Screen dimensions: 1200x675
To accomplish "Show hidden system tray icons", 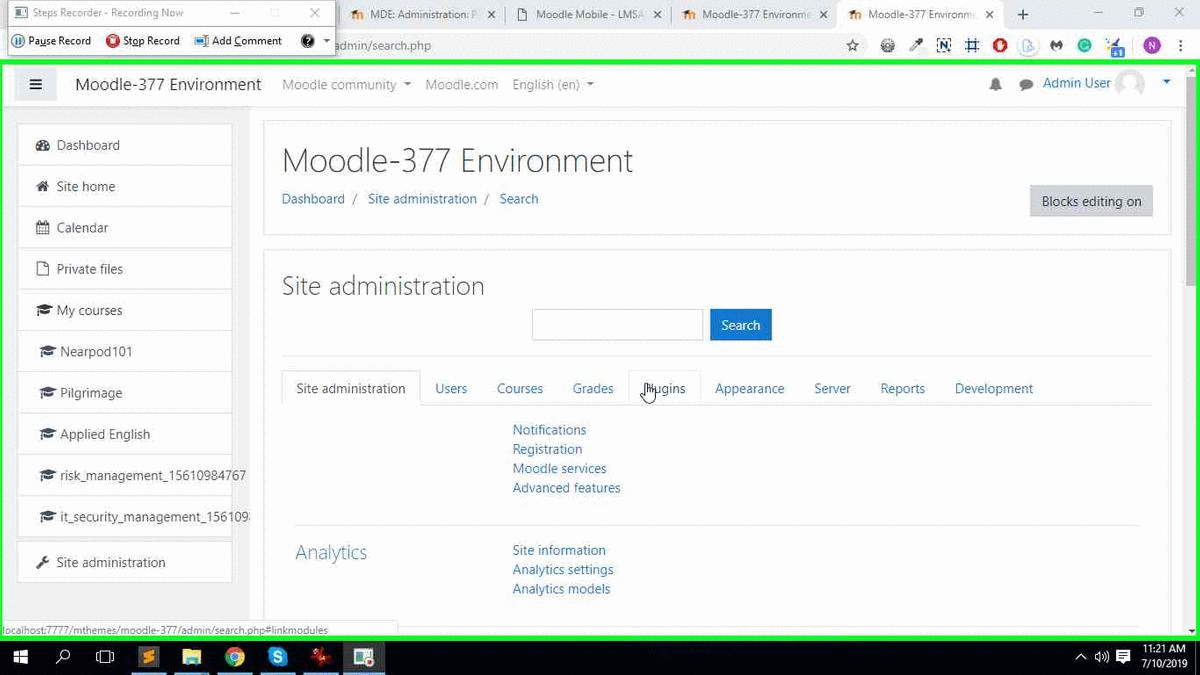I will pos(1080,657).
